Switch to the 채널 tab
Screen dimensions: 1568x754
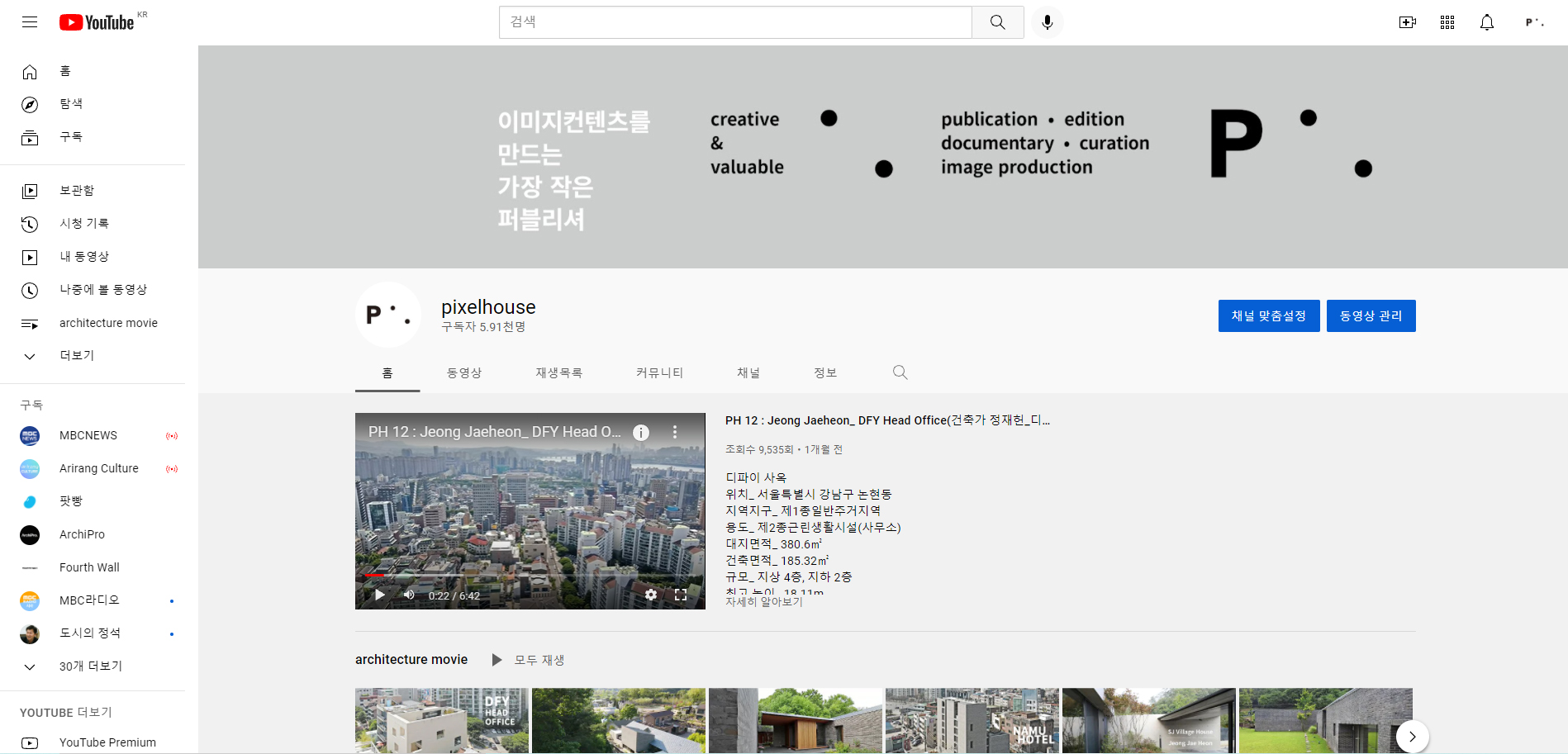(x=749, y=372)
